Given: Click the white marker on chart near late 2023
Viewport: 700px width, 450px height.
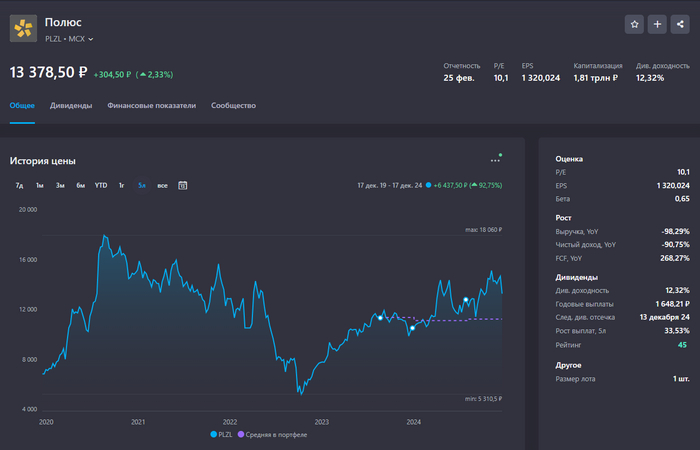Looking at the screenshot, I should [380, 318].
